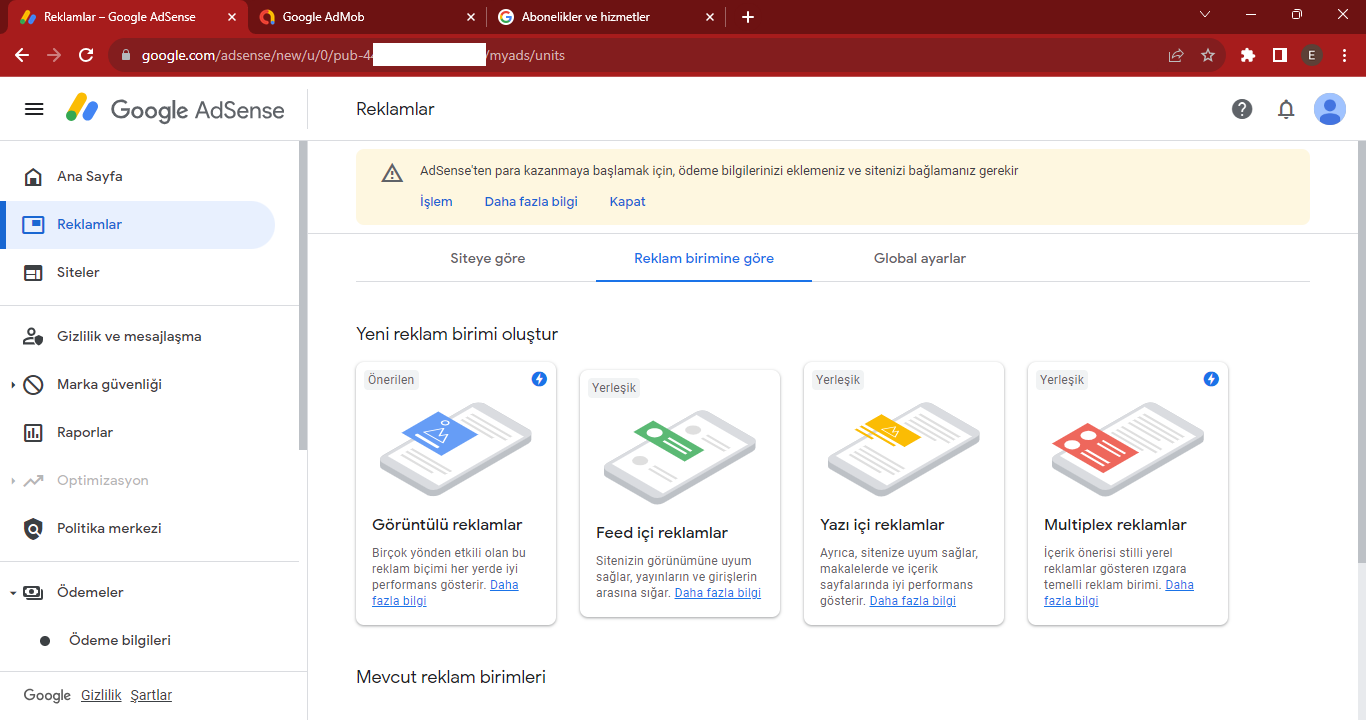The height and width of the screenshot is (720, 1366).
Task: Reload the page
Action: 86,56
